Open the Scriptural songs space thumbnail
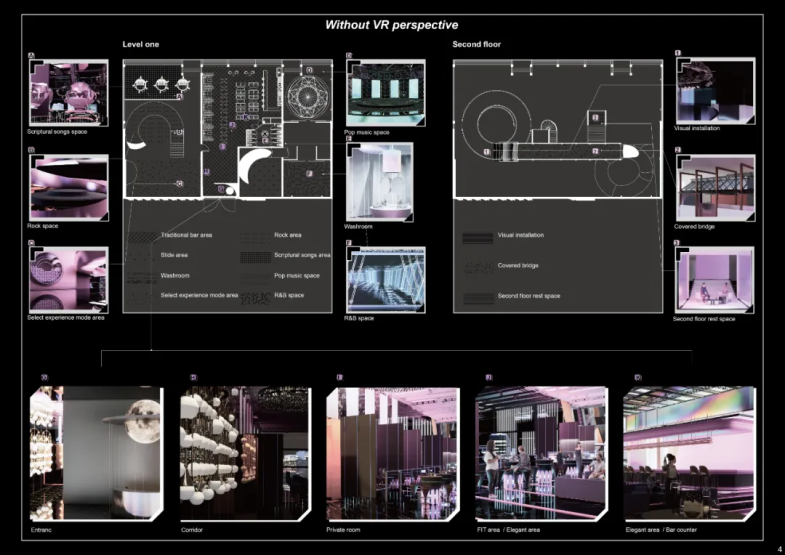This screenshot has width=785, height=555. 68,92
